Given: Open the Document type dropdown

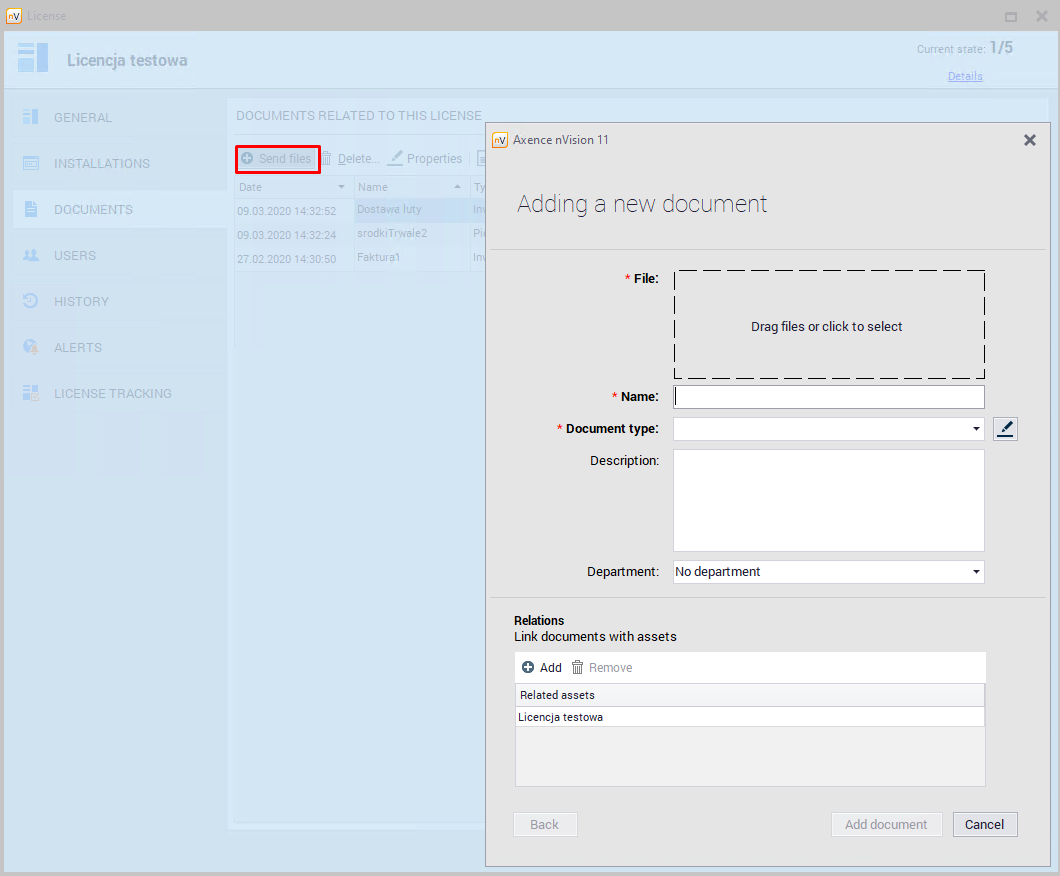Looking at the screenshot, I should coord(976,429).
